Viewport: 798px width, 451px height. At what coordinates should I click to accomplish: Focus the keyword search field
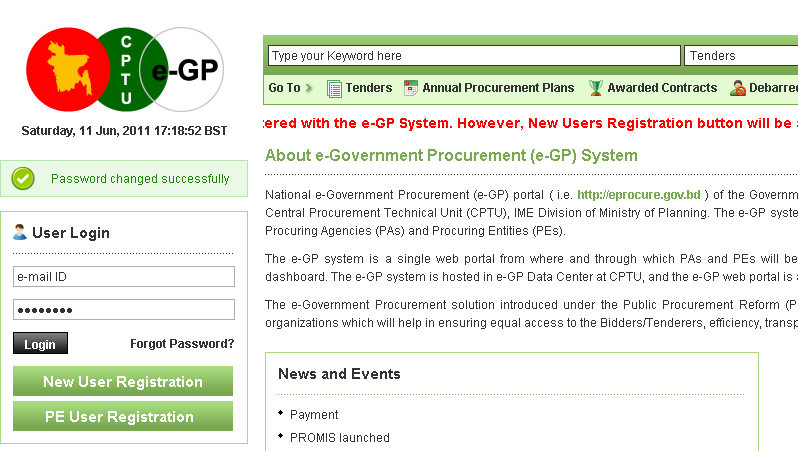click(x=474, y=55)
